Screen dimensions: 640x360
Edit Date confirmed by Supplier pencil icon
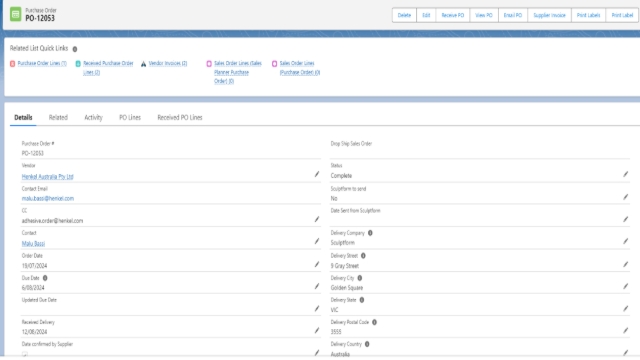coord(317,352)
